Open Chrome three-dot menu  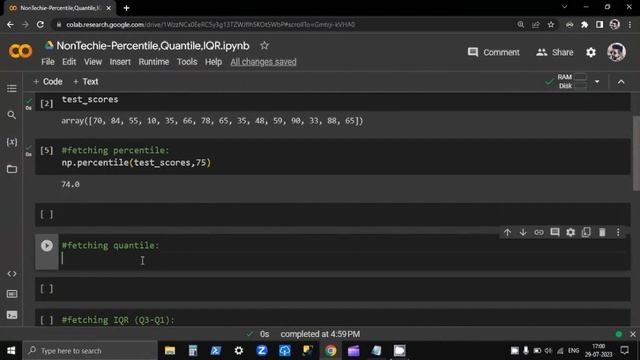coord(630,24)
